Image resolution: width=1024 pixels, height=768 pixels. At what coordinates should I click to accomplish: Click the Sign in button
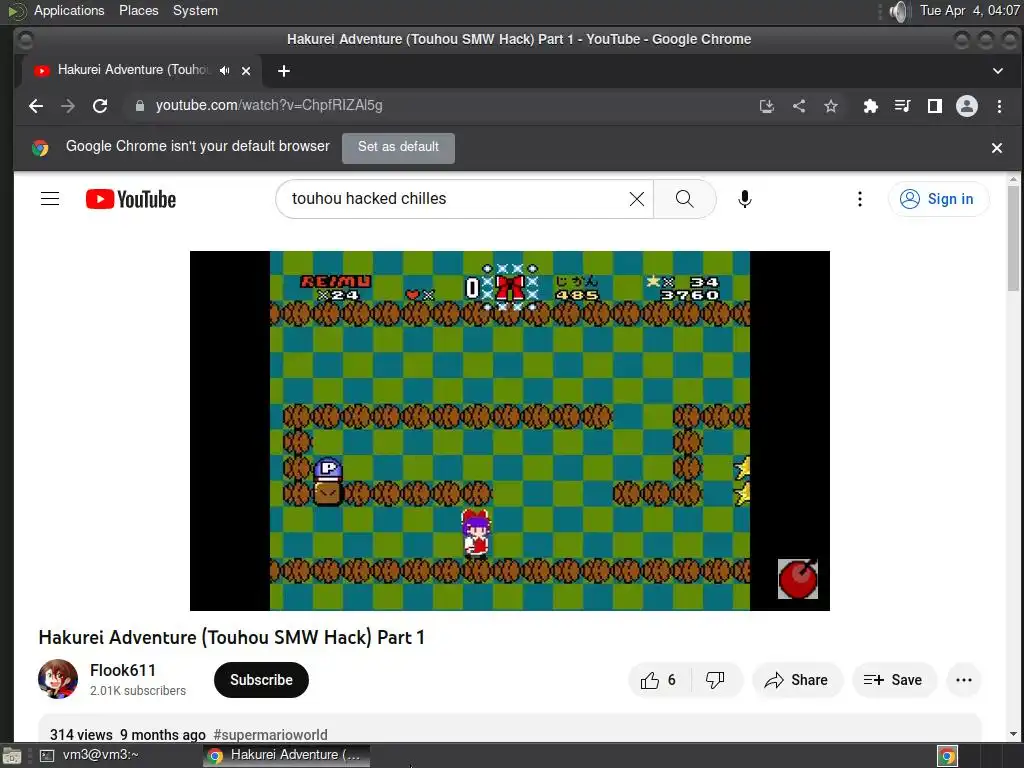[938, 199]
